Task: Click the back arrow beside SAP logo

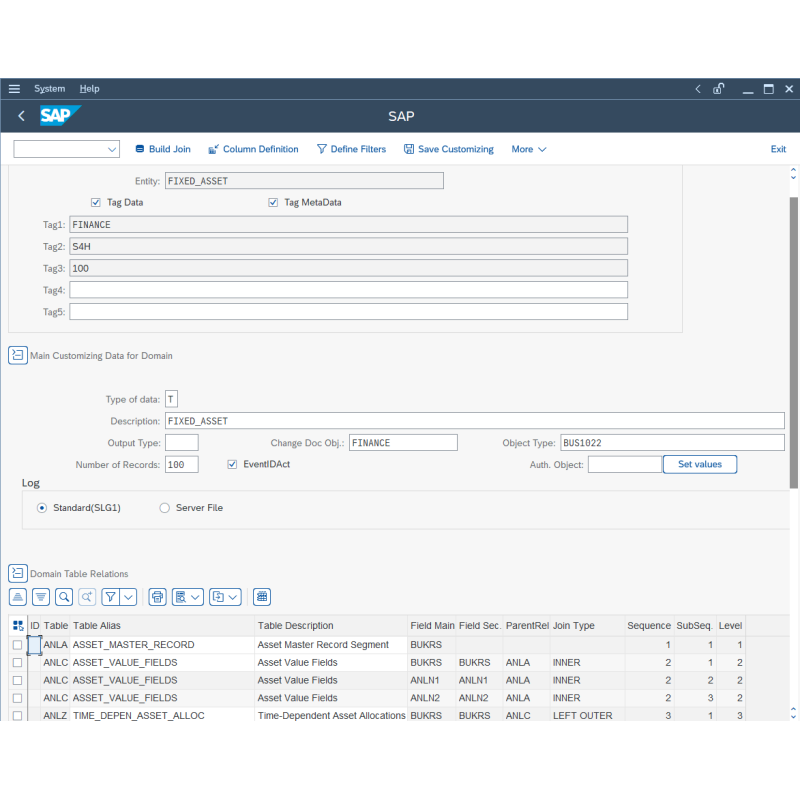Action: tap(21, 116)
